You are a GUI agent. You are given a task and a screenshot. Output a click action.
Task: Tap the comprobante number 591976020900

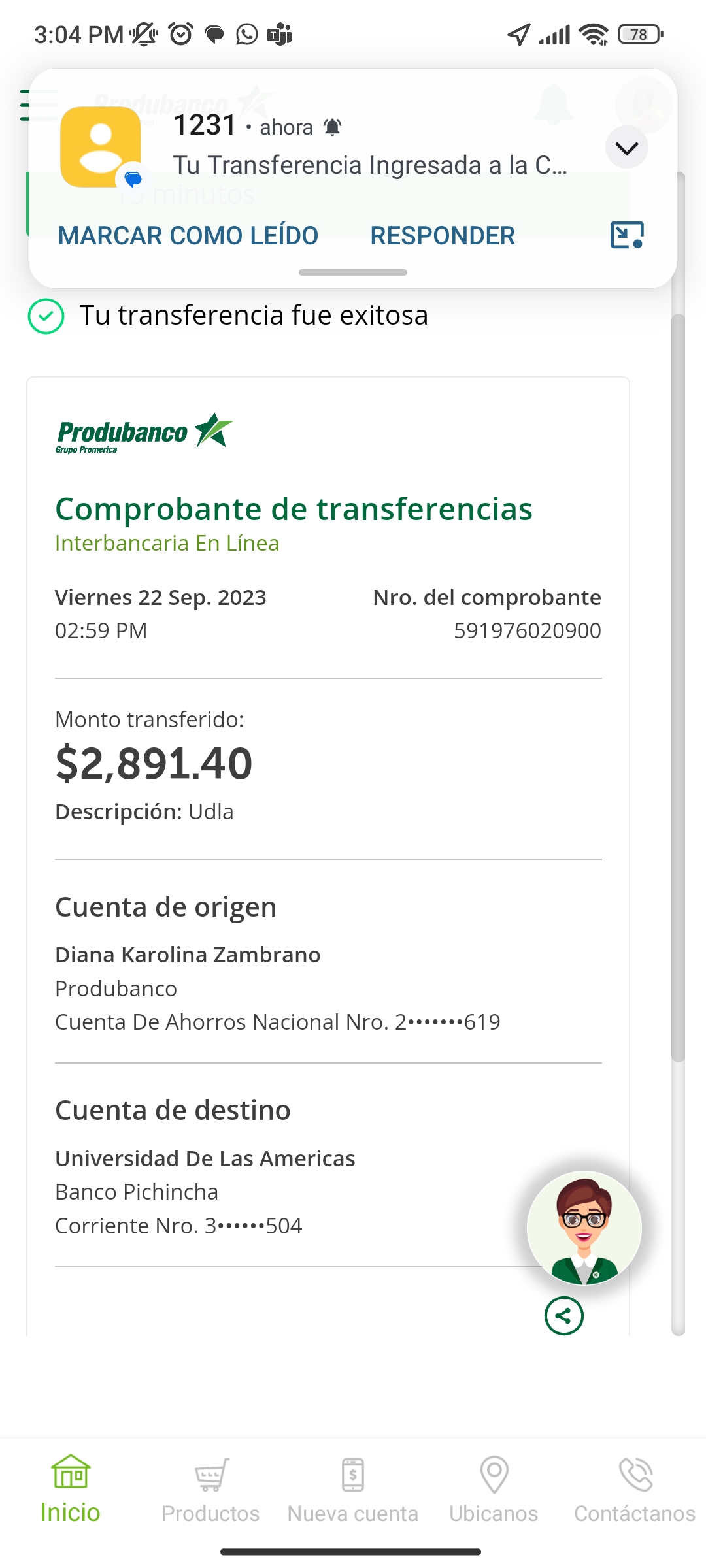[527, 631]
